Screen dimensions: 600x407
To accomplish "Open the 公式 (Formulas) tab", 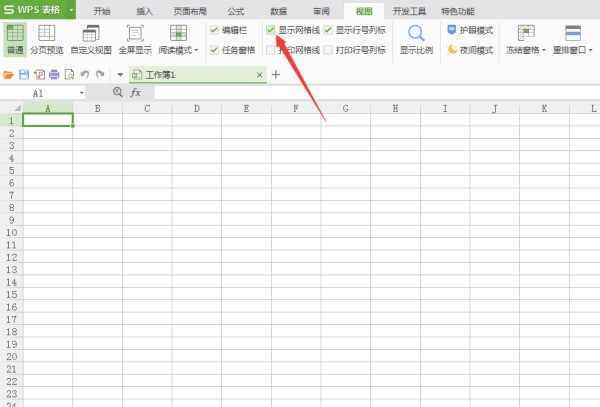I will 236,11.
